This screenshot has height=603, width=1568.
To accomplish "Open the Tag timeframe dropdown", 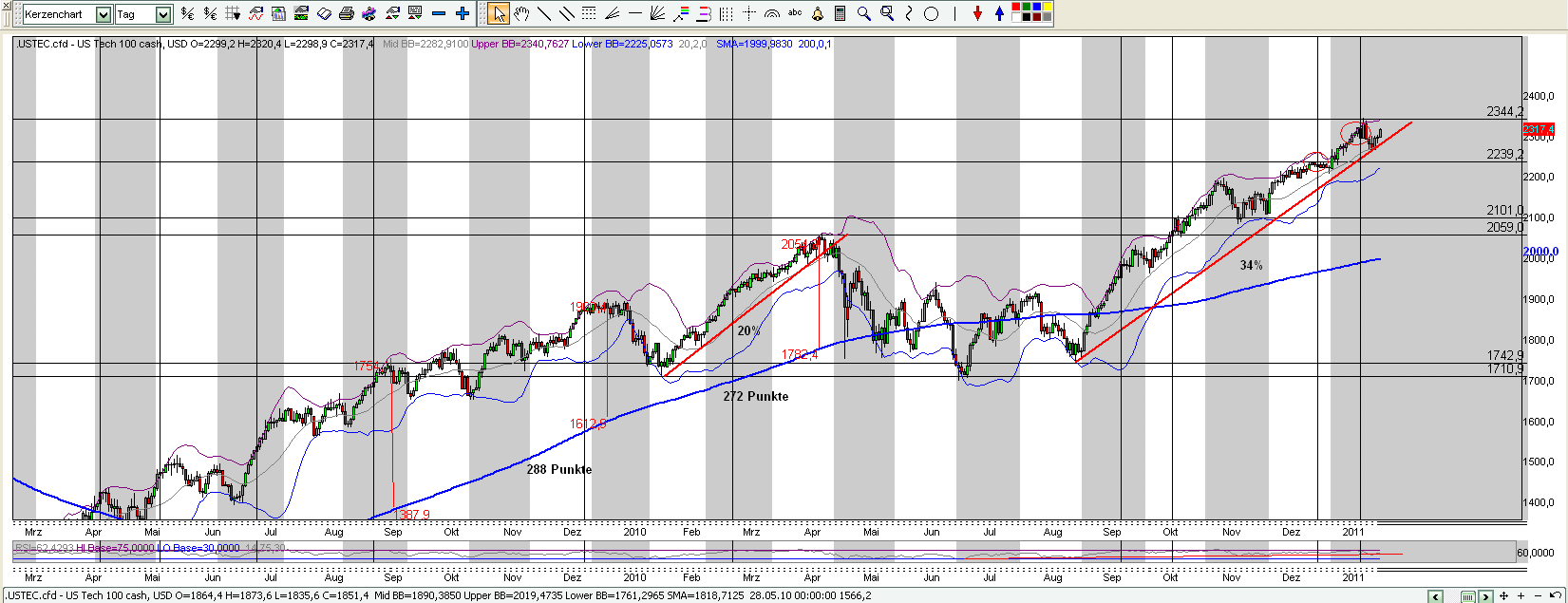I will 163,14.
